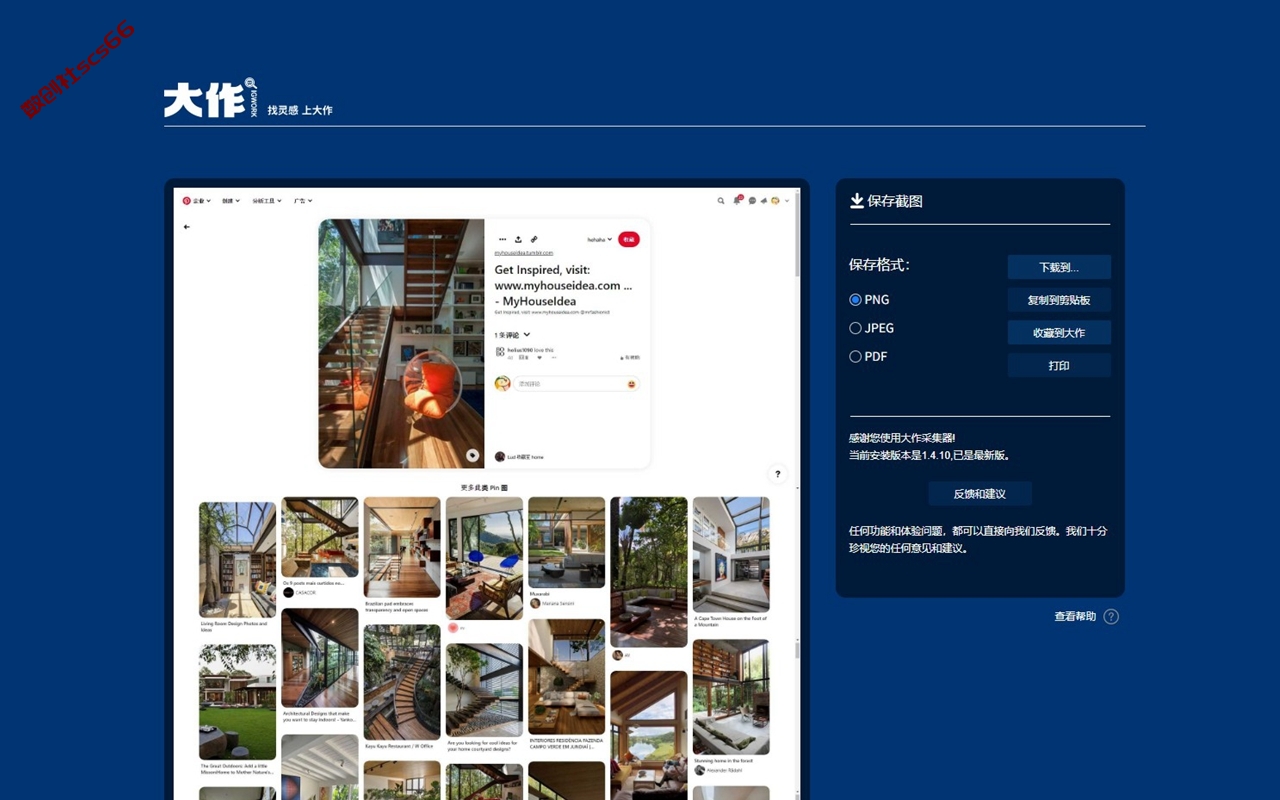
Task: Expand the 广告 dropdown in the preview
Action: [303, 201]
